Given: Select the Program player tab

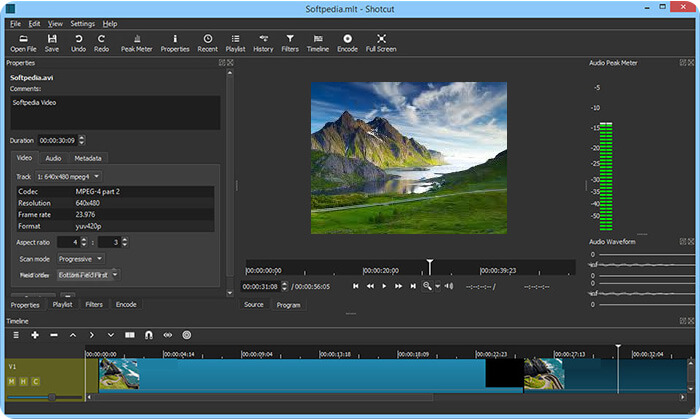Looking at the screenshot, I should pyautogui.click(x=288, y=305).
